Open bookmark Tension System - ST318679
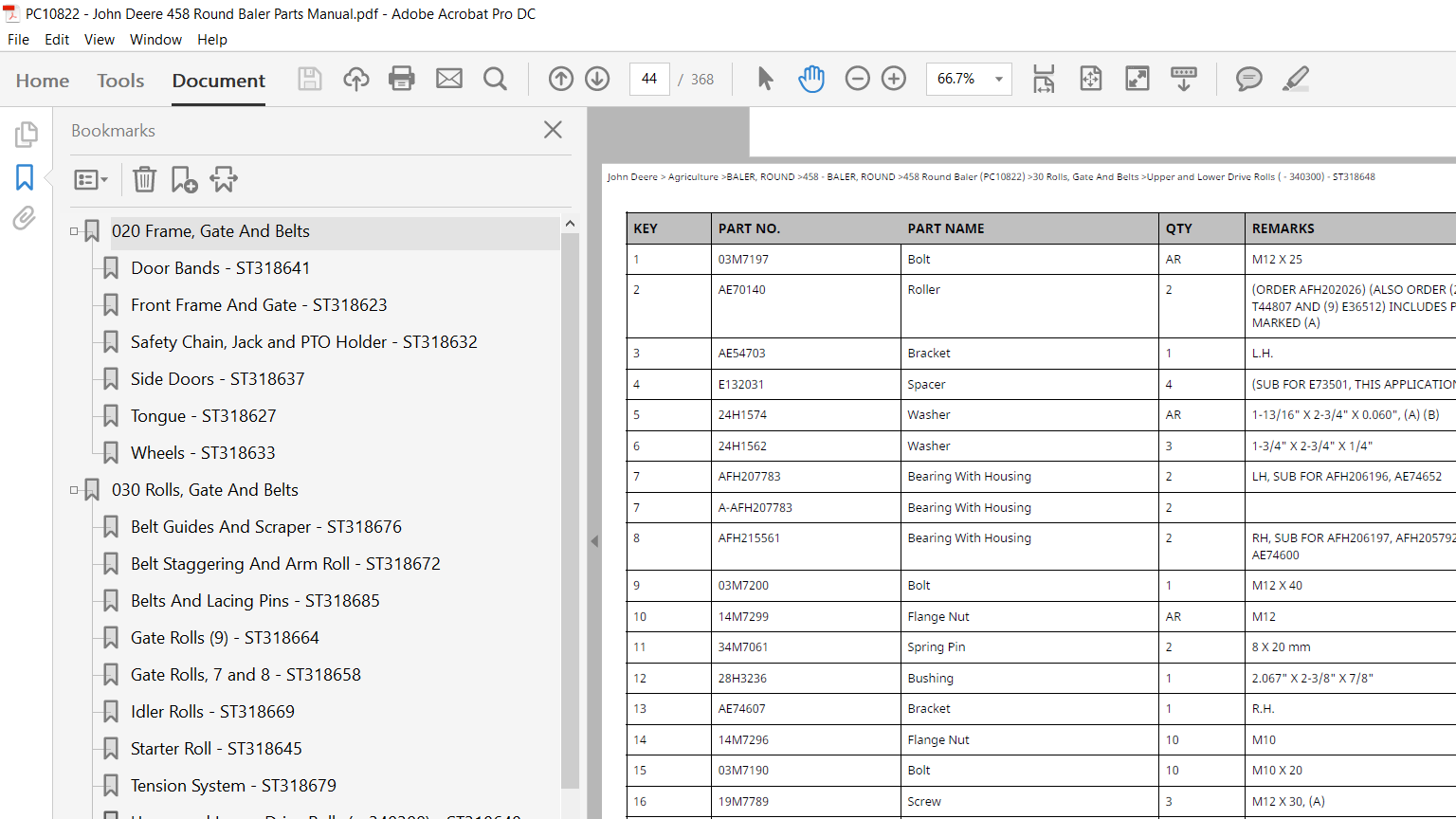 (x=233, y=786)
